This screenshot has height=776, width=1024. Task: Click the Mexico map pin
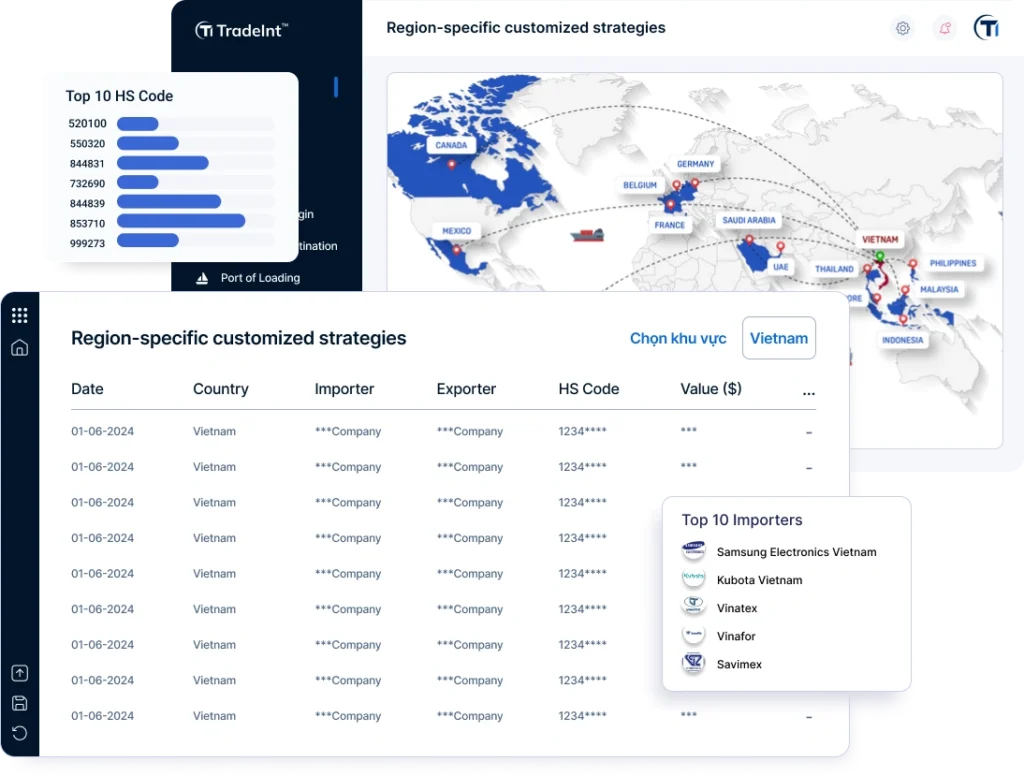[456, 250]
